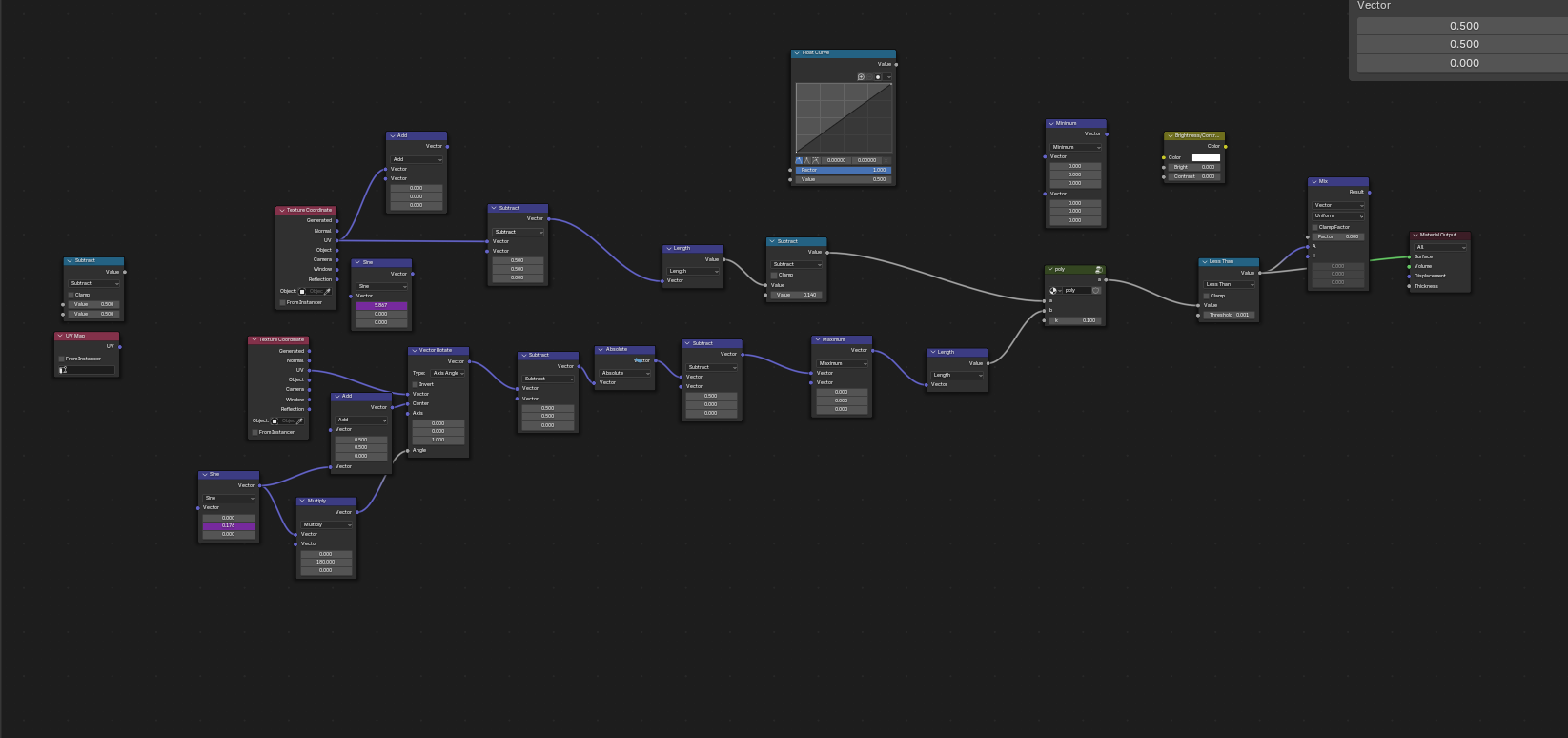Open Vector Rotate Type Axis Angle dropdown
The image size is (1568, 738).
(x=447, y=373)
